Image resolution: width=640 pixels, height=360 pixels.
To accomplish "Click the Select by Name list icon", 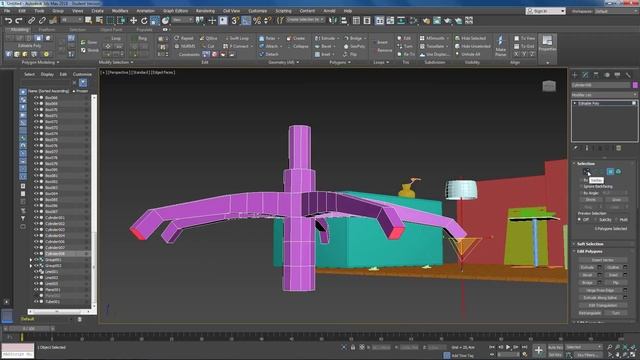I will click(99, 20).
